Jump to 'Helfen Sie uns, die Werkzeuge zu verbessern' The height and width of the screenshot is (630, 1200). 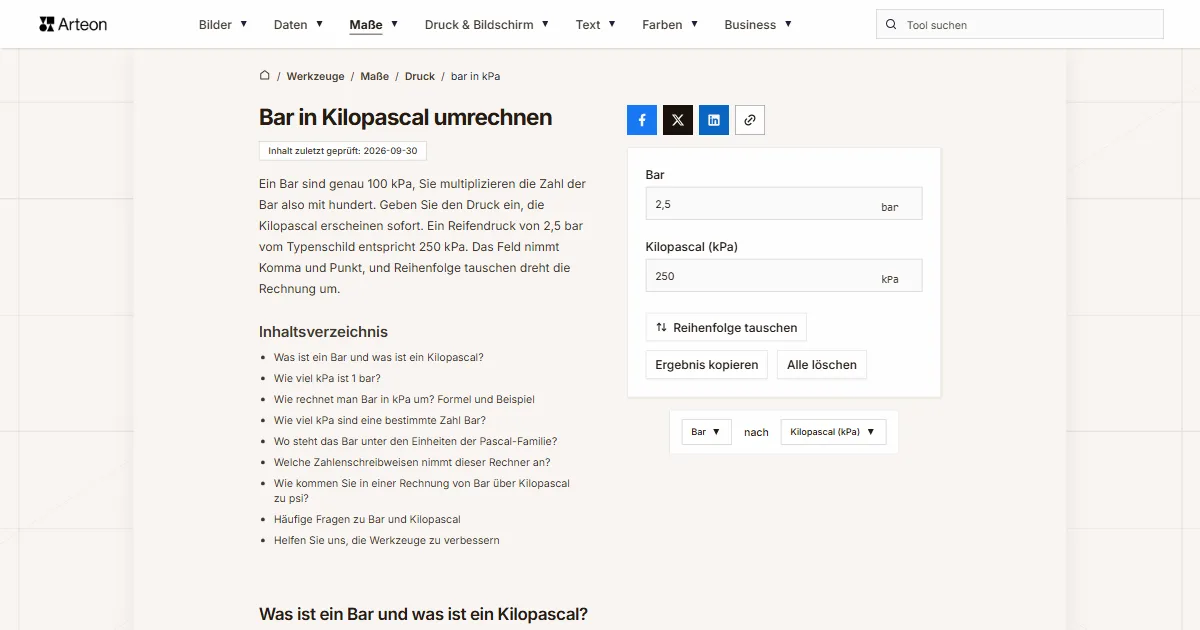coord(387,540)
